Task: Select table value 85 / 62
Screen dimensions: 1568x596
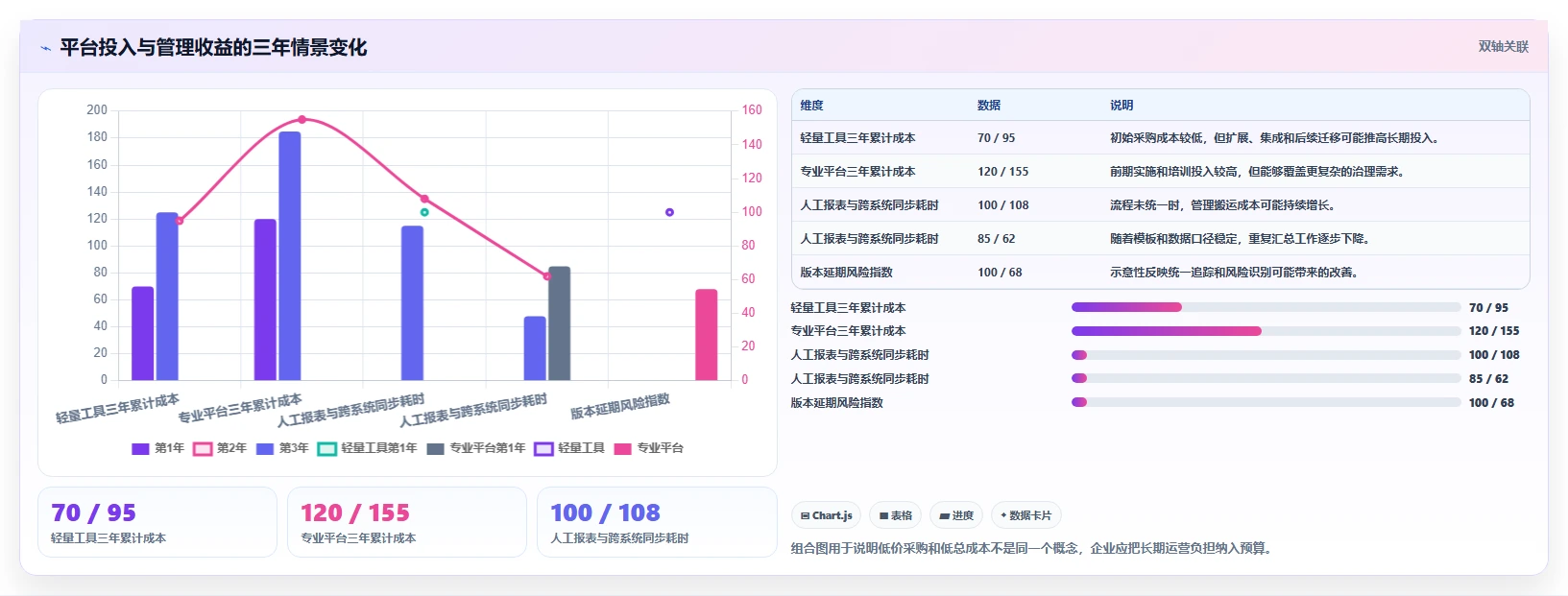Action: pyautogui.click(x=996, y=239)
